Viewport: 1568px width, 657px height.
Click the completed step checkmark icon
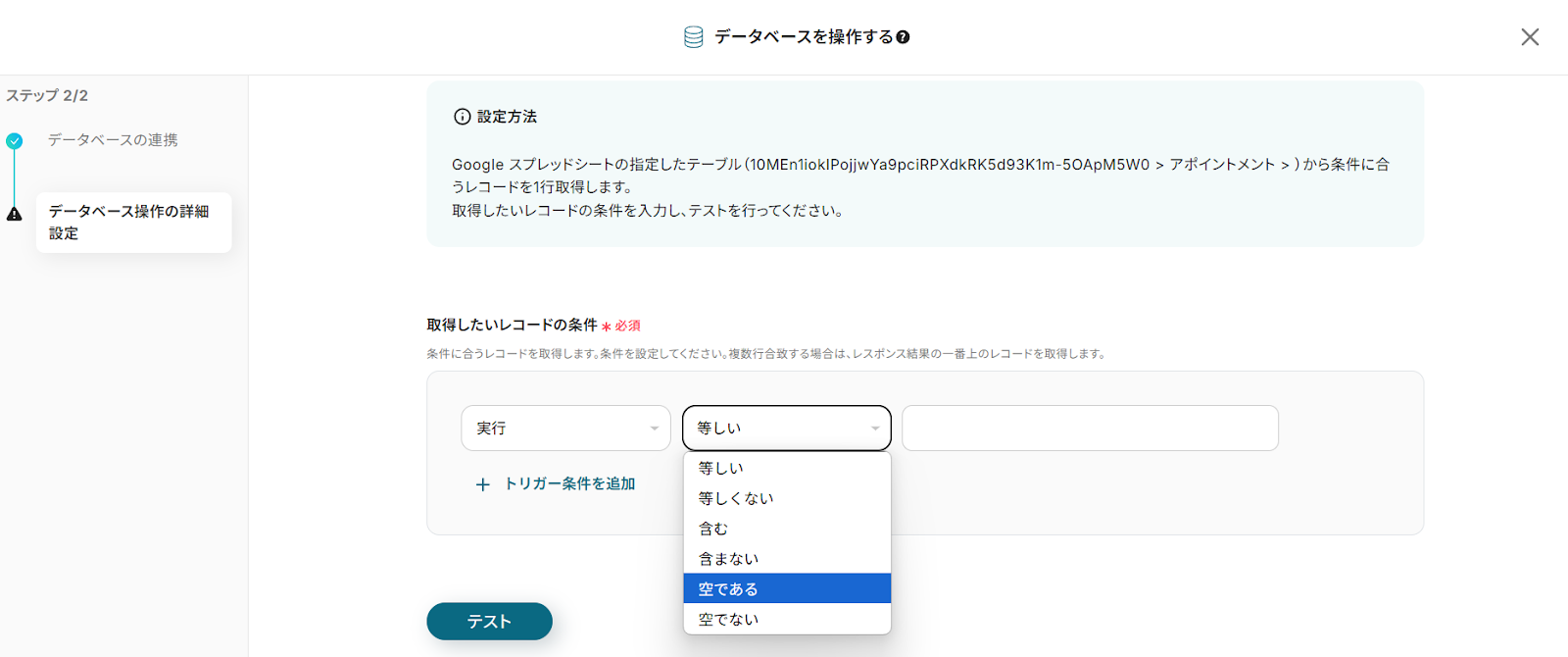tap(14, 141)
